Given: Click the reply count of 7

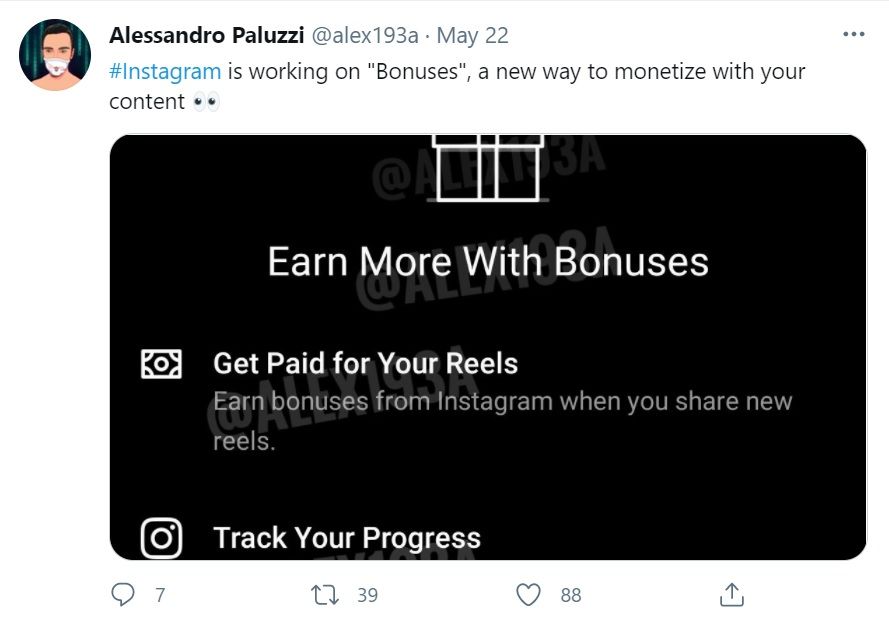Looking at the screenshot, I should 160,595.
